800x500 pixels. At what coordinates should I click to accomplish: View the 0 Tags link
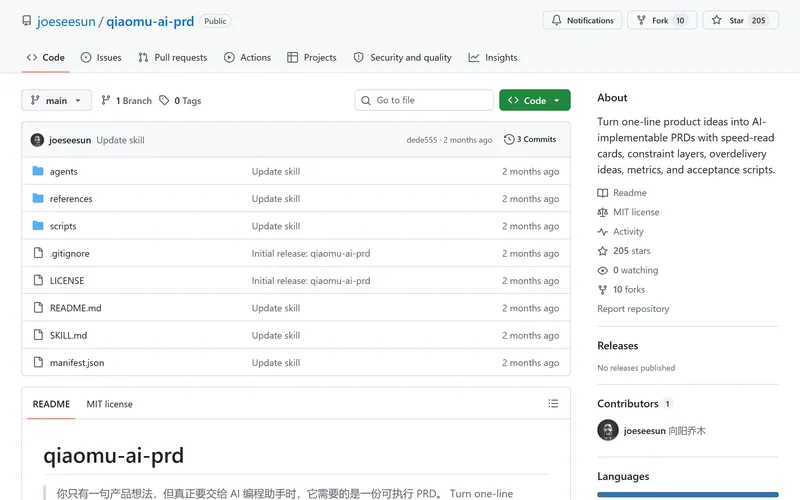[x=180, y=101]
